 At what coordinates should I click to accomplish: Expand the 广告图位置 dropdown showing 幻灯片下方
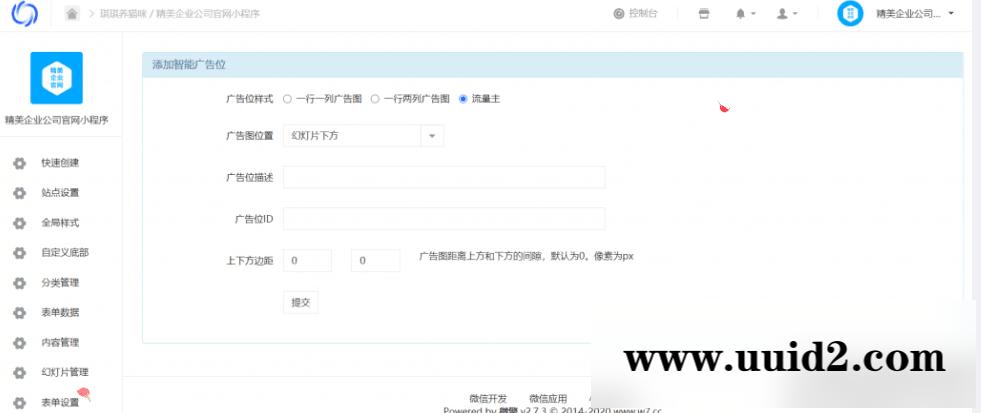tap(363, 135)
